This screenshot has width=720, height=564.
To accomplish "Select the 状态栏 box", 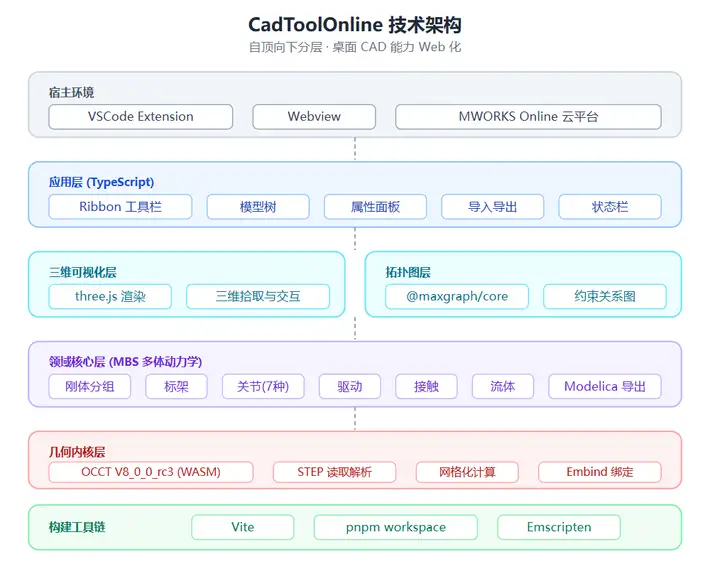I will coord(610,207).
